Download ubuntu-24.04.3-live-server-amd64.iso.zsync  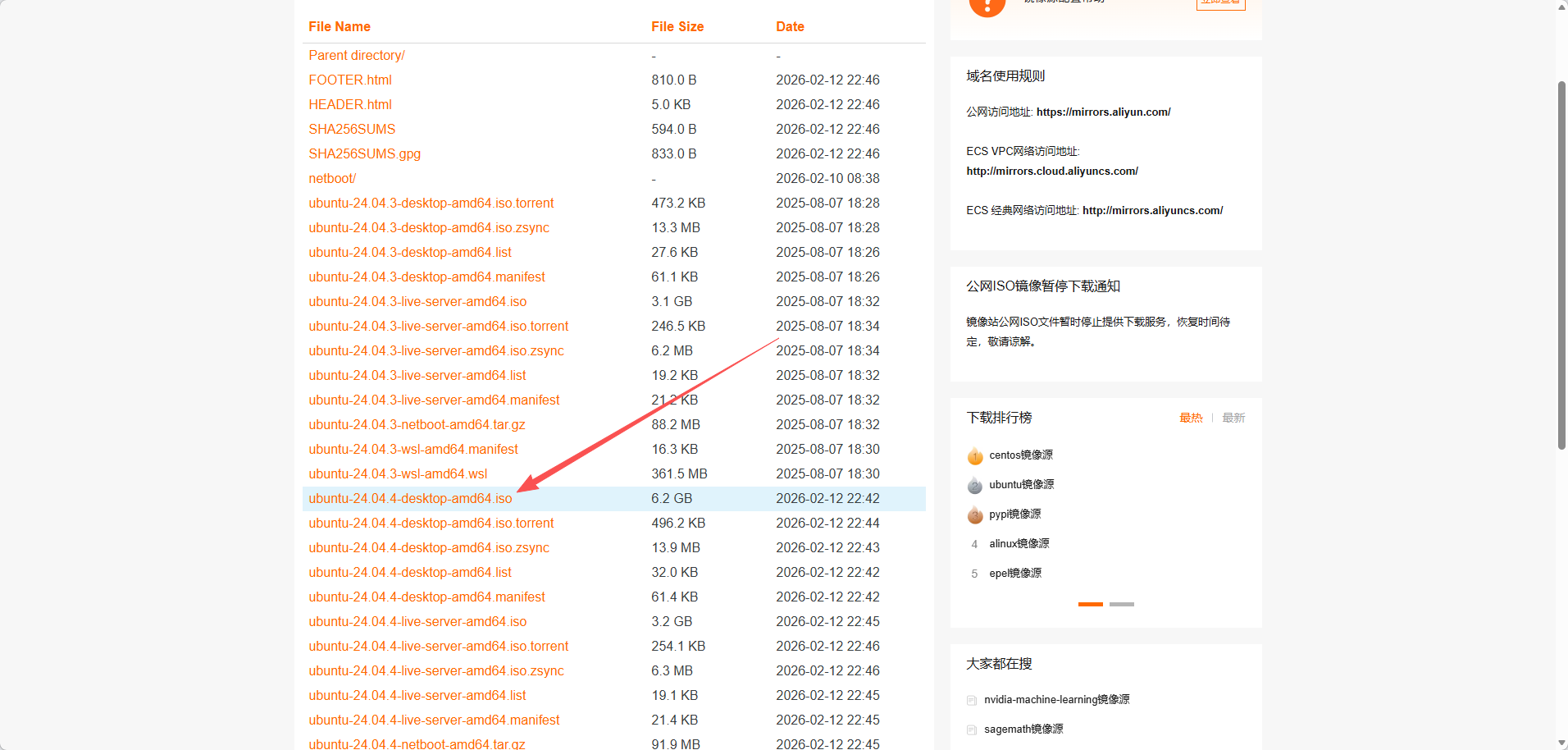click(x=436, y=350)
